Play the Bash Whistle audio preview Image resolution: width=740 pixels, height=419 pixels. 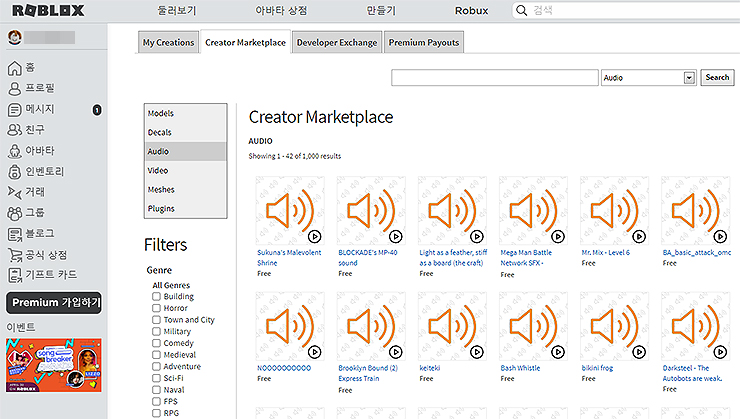[x=558, y=352]
